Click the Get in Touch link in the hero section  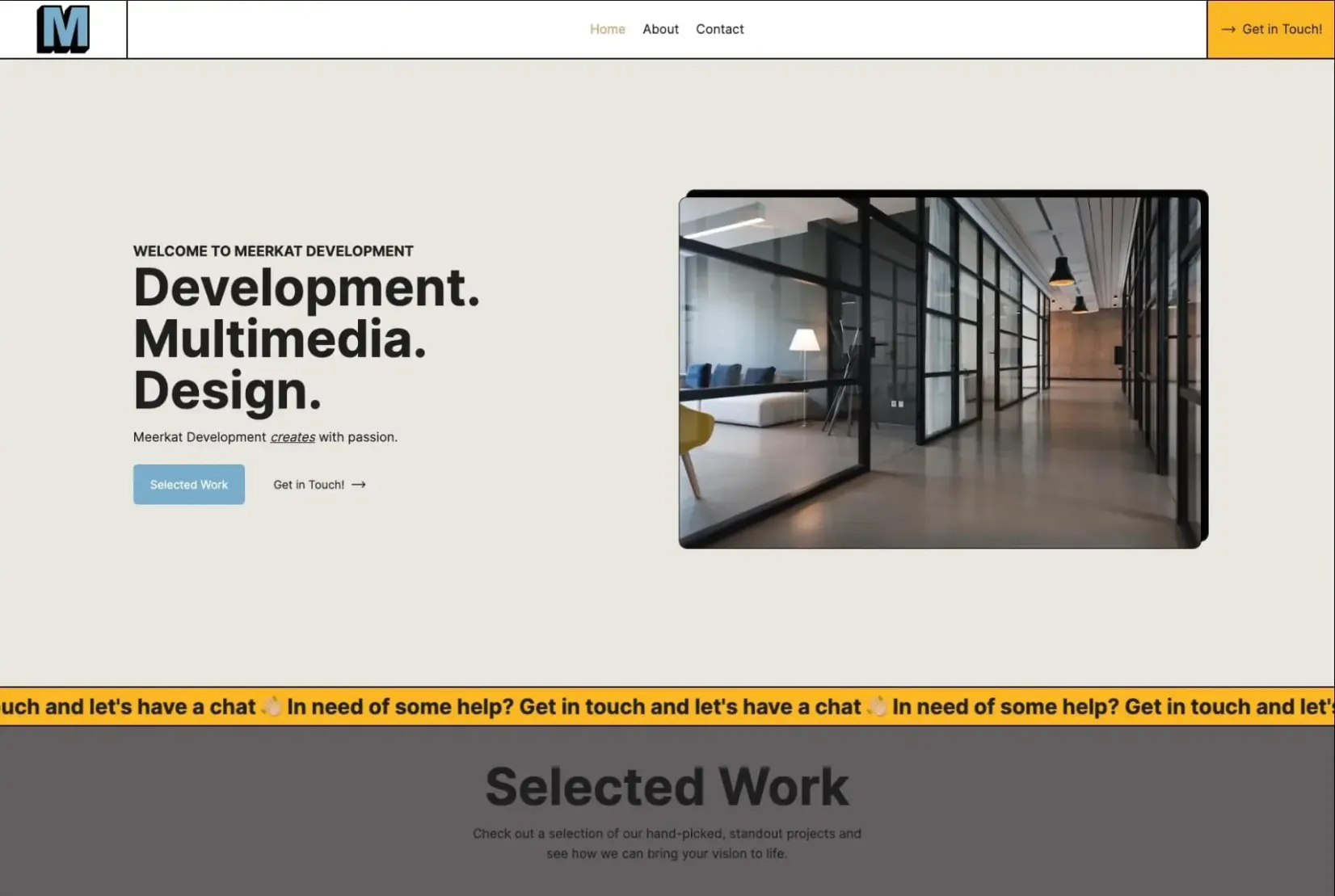click(x=309, y=485)
